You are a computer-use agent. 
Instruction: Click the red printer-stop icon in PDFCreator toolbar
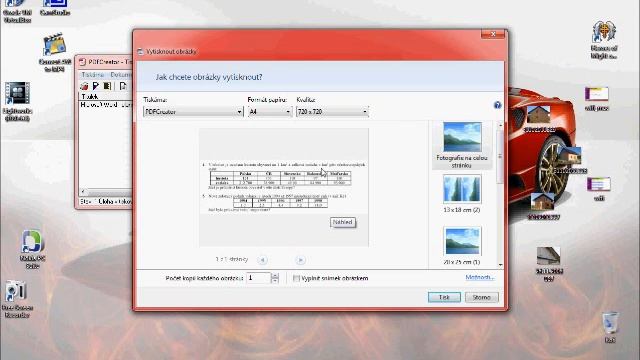point(84,86)
